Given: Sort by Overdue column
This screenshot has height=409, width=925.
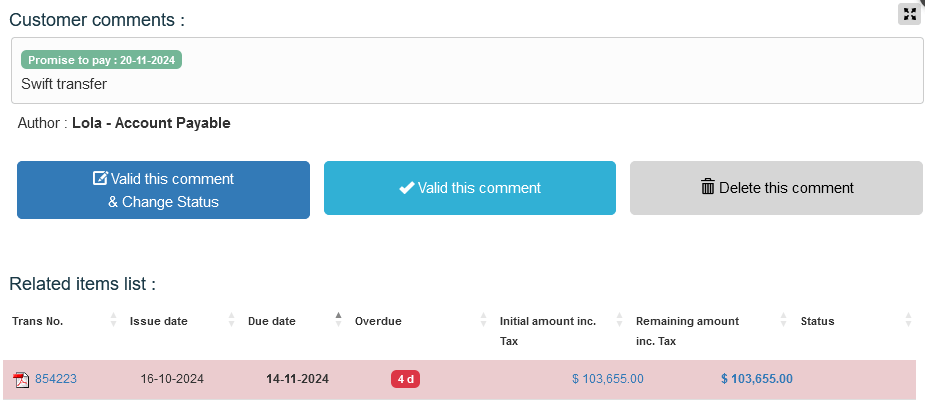Looking at the screenshot, I should click(378, 321).
